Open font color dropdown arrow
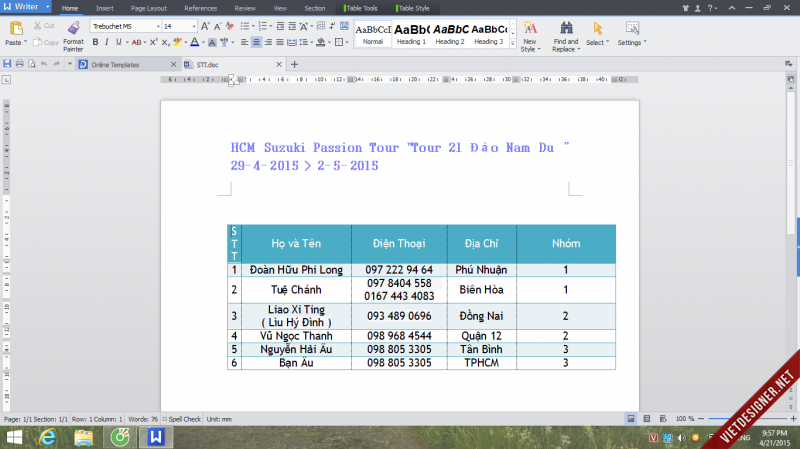 pos(203,42)
